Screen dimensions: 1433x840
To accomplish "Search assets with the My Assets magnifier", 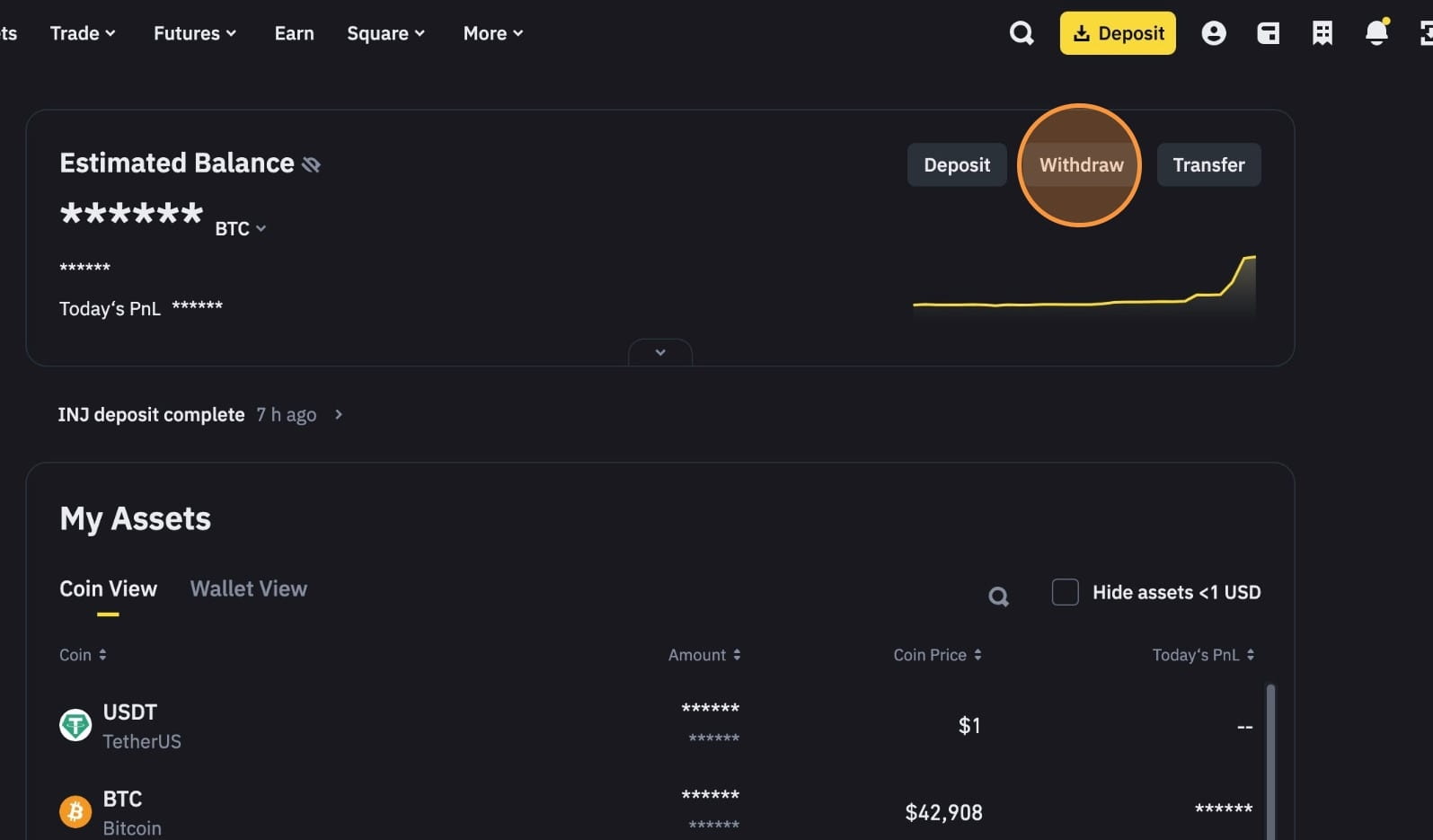I will click(x=998, y=596).
